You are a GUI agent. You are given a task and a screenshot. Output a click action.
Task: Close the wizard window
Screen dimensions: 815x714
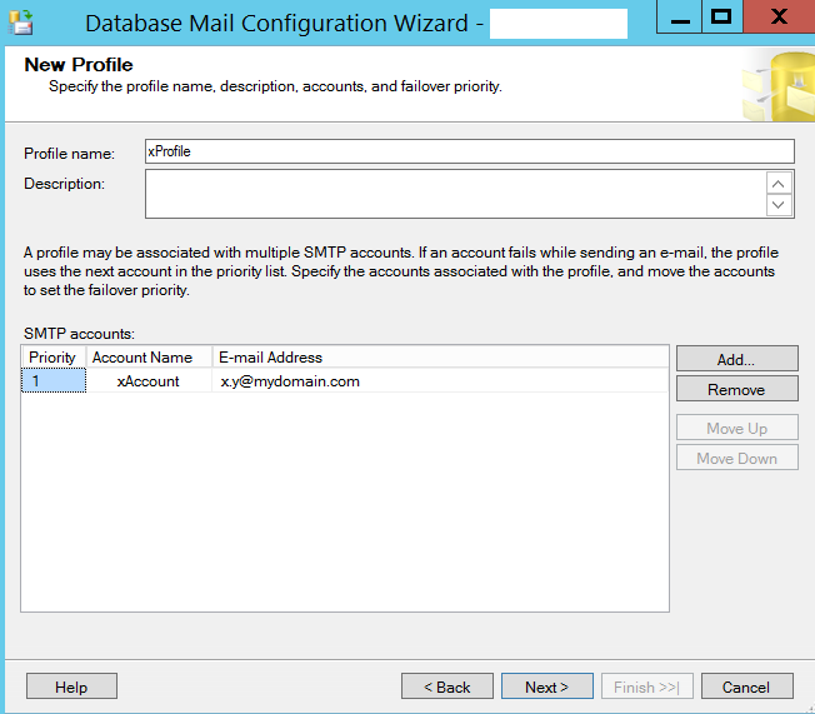[779, 17]
